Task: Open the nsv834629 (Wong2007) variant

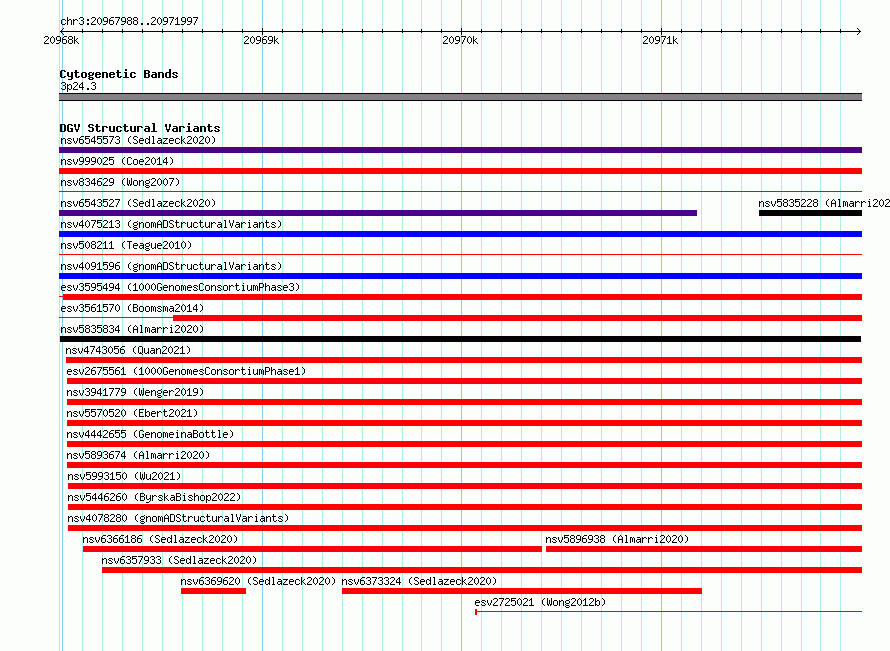Action: [x=120, y=182]
